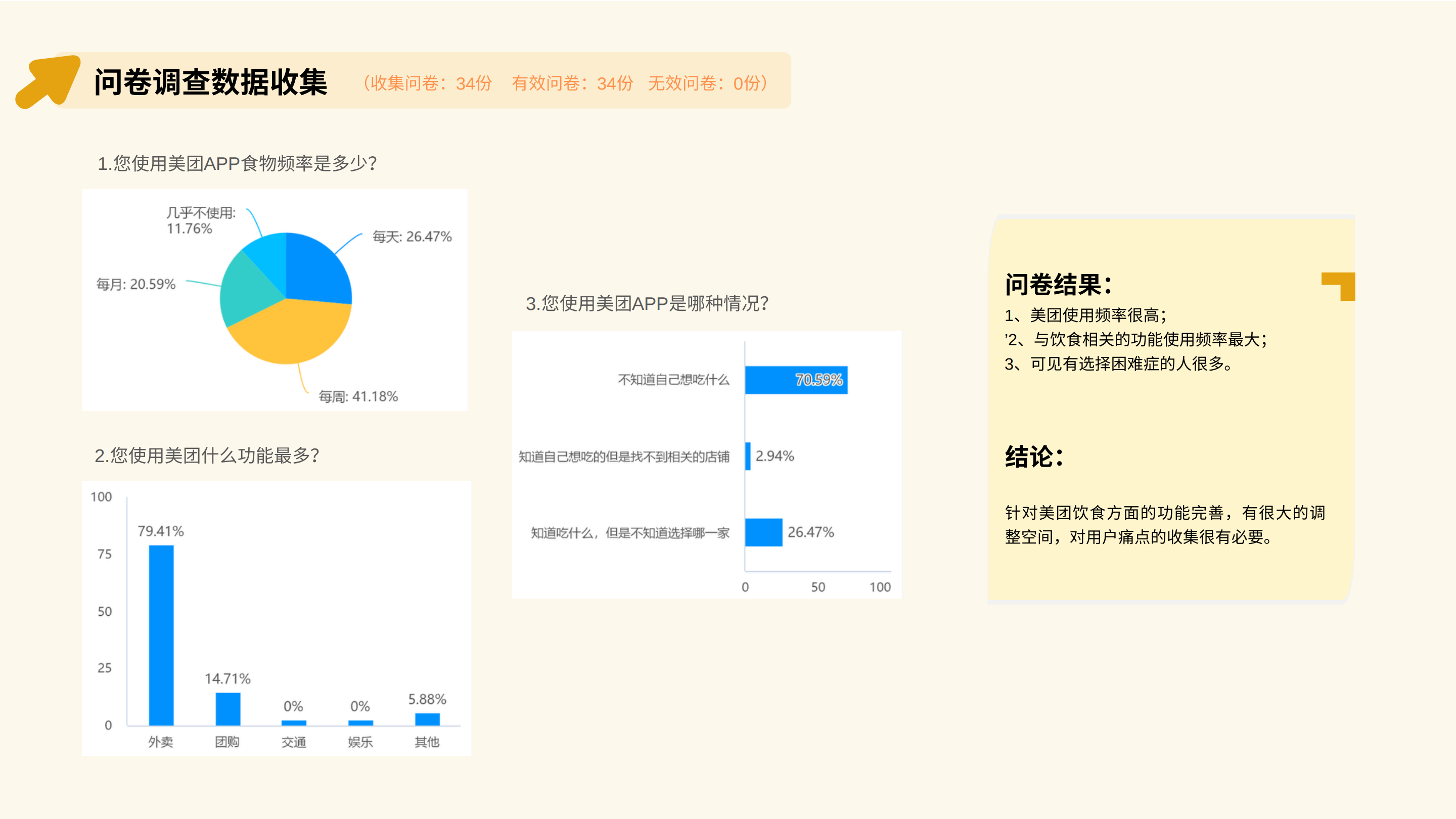Image resolution: width=1456 pixels, height=819 pixels.
Task: Click the 结论 heading
Action: 1034,456
